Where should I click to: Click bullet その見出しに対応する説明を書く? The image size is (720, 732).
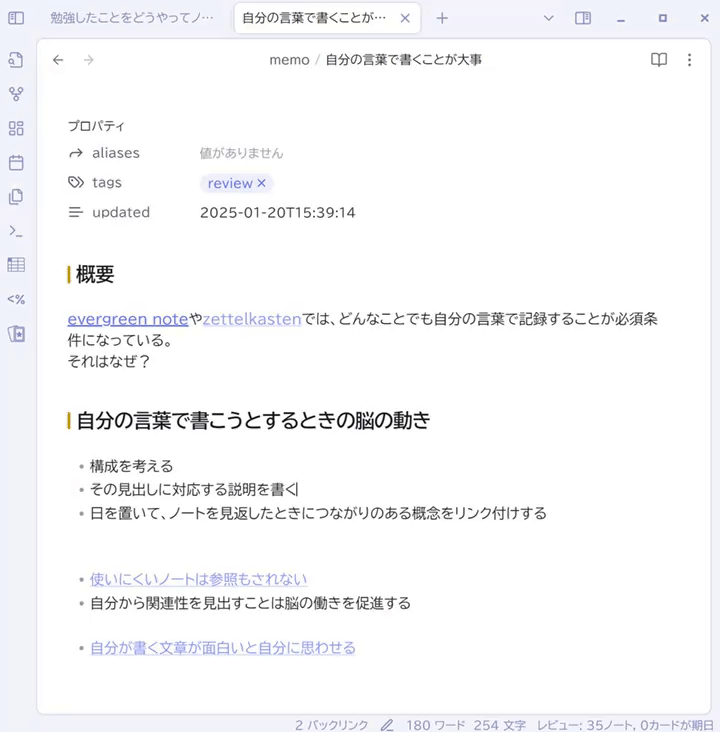click(194, 490)
